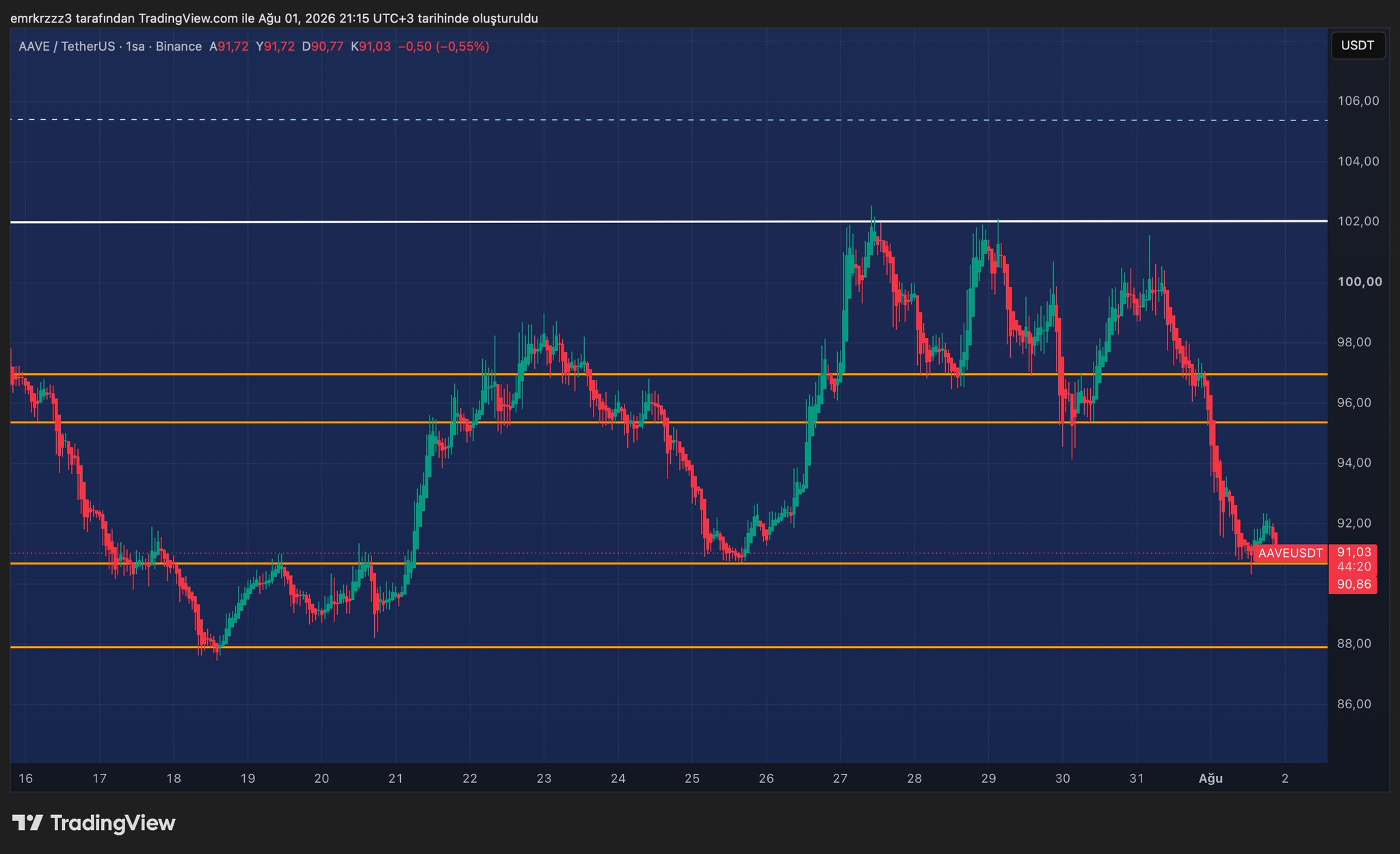This screenshot has height=854, width=1400.
Task: Click the 96,00 price axis label
Action: (1354, 402)
